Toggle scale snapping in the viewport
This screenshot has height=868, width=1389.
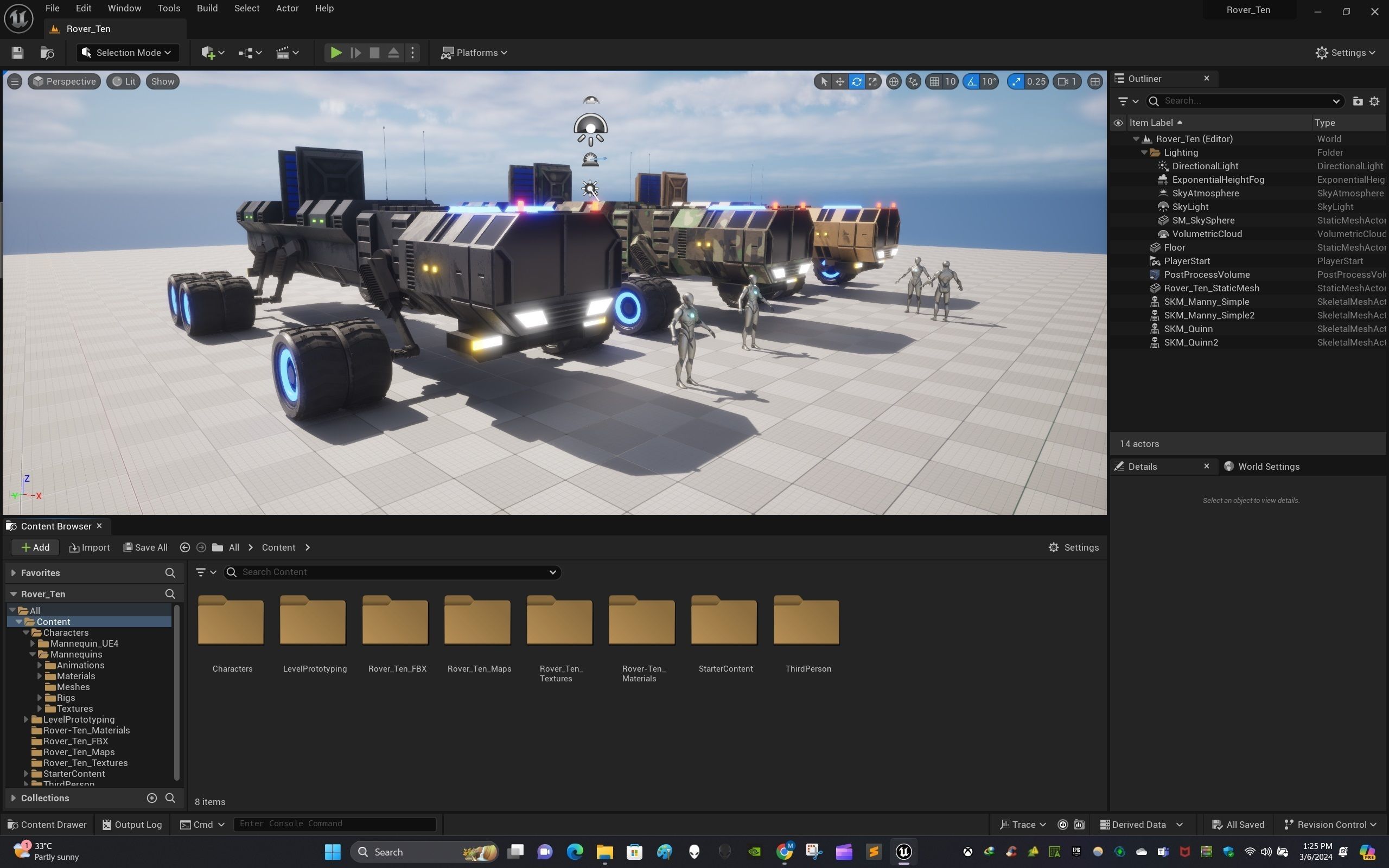click(1016, 81)
